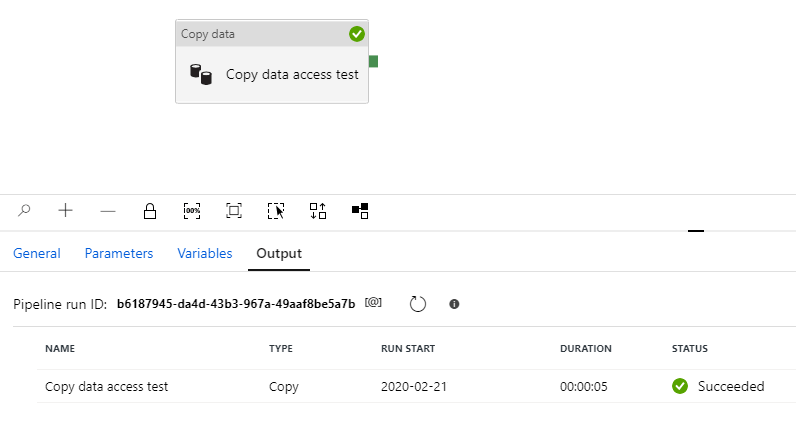Screen dimensions: 796x429
Task: Switch to the Parameters tab
Action: pos(119,254)
